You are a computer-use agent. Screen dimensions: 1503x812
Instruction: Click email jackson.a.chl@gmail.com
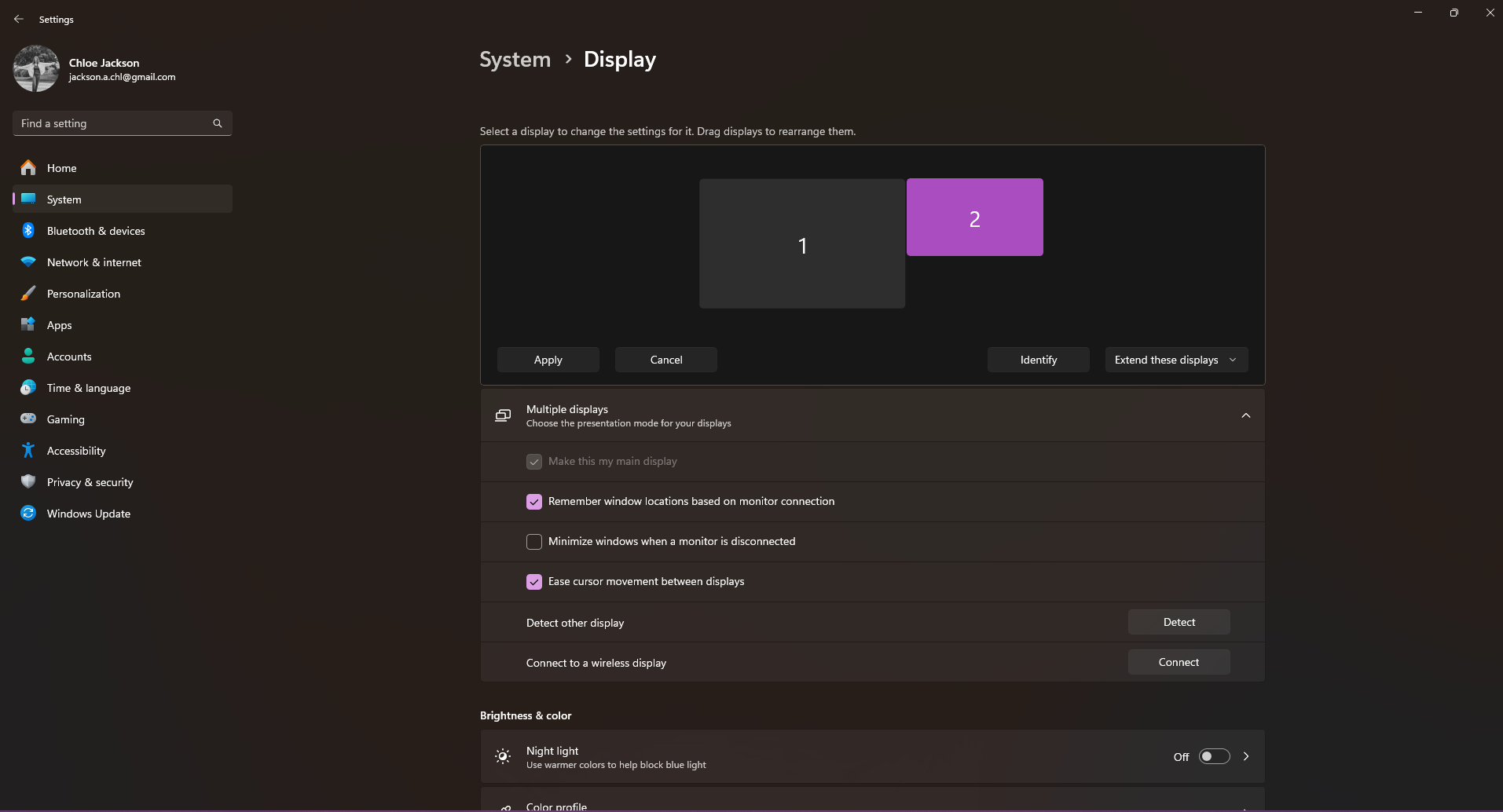pos(122,77)
